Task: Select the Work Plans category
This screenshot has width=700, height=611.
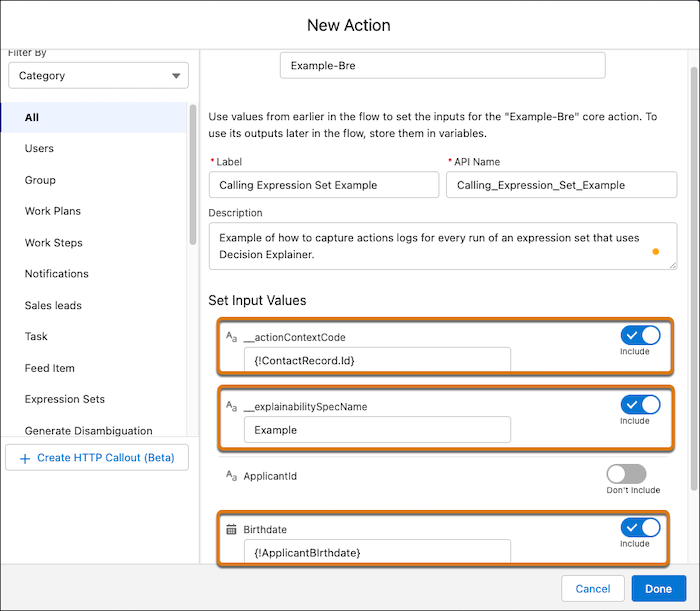Action: 53,211
